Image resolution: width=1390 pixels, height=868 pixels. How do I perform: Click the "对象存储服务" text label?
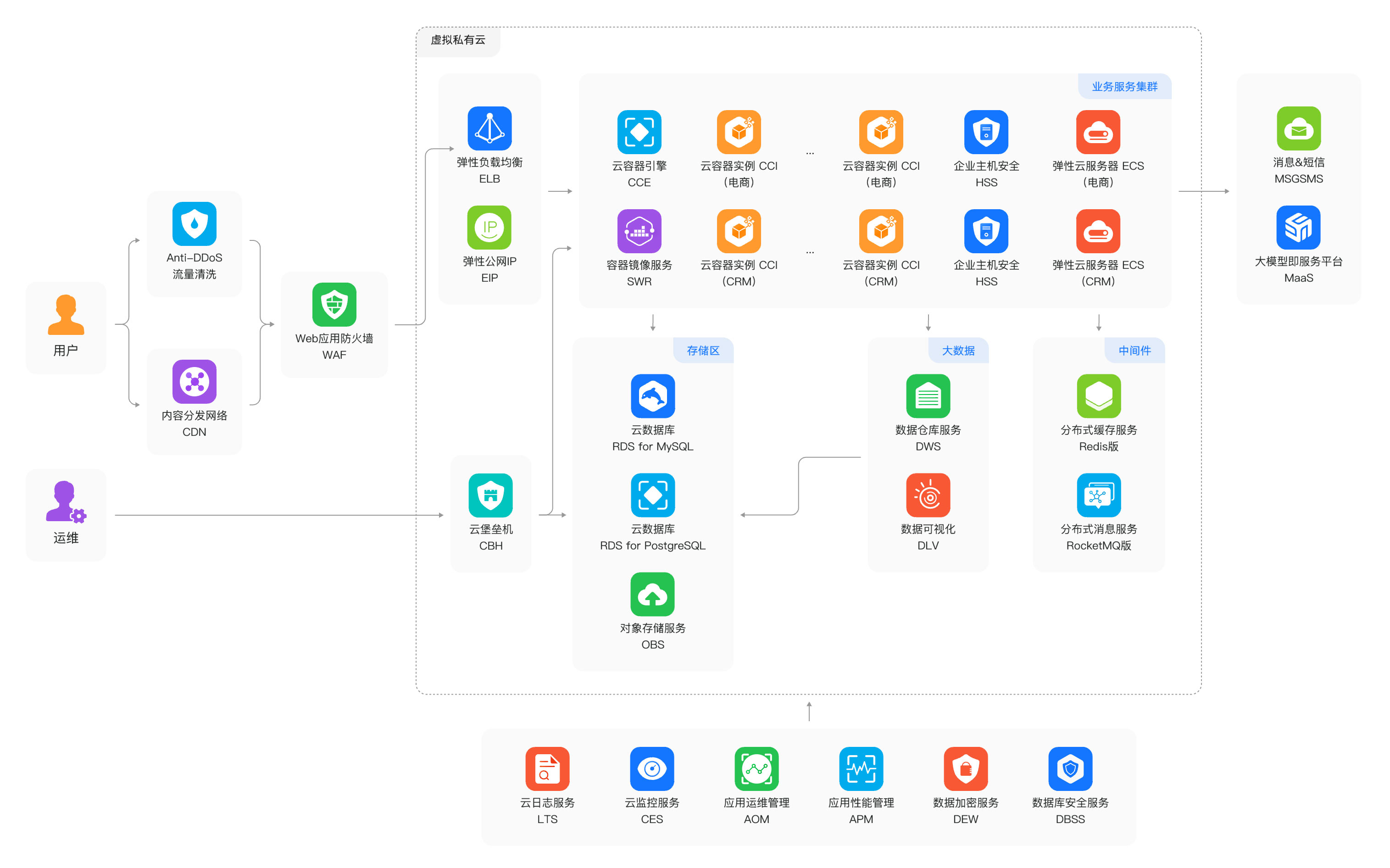click(x=652, y=628)
